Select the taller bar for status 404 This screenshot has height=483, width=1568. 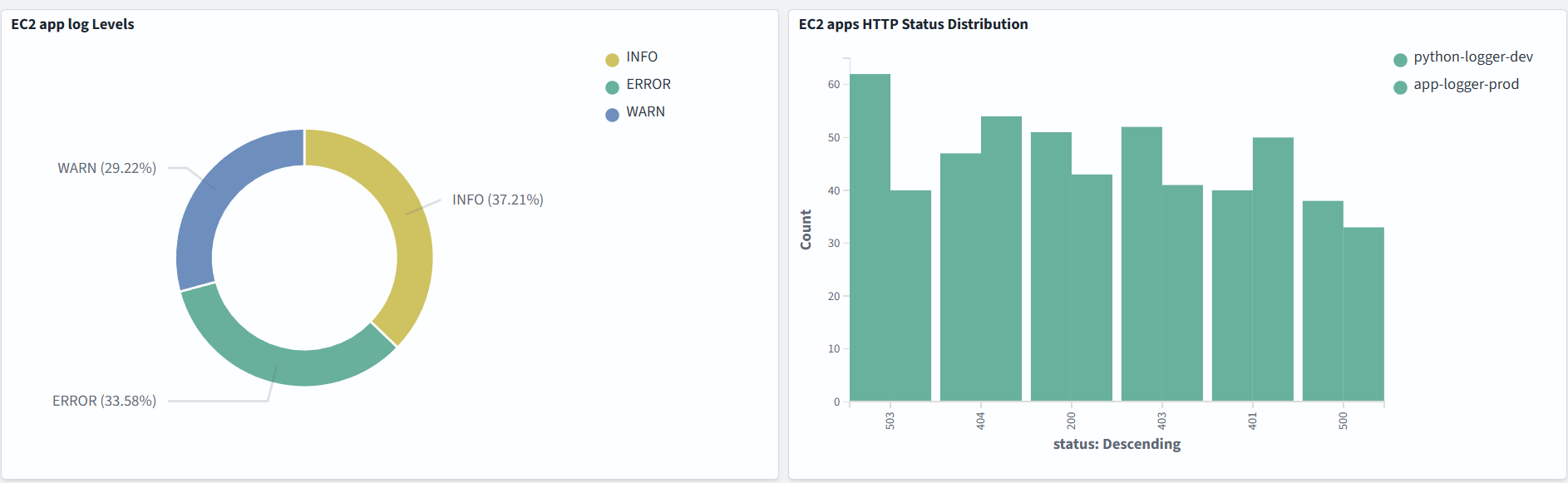[1001, 258]
